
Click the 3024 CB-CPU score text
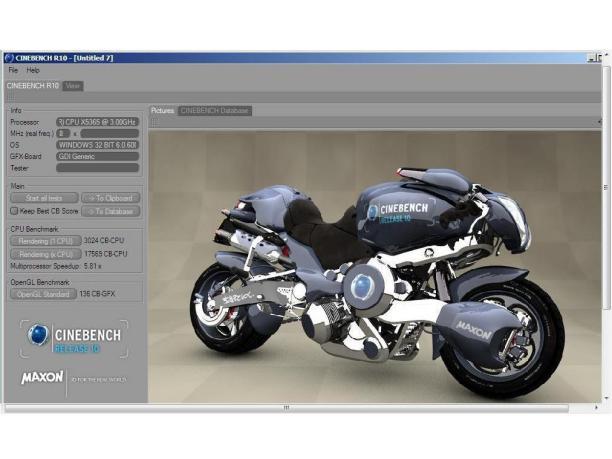tap(104, 241)
